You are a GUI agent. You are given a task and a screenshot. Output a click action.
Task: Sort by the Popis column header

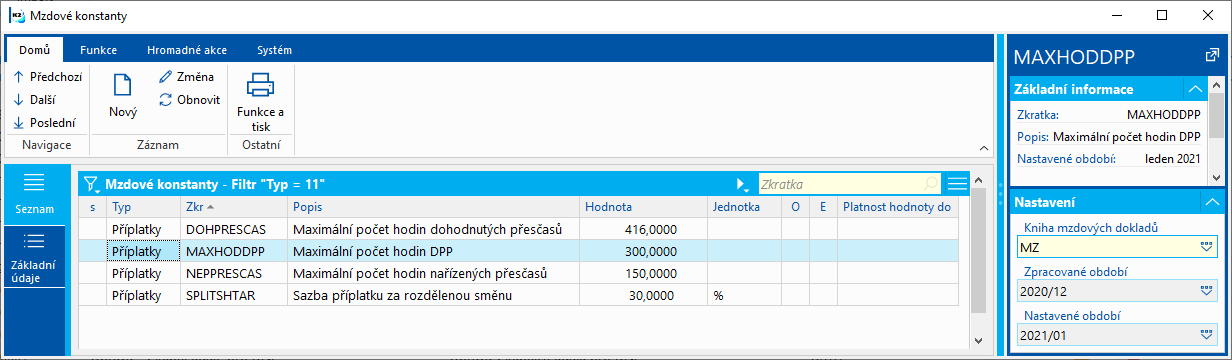[x=433, y=207]
